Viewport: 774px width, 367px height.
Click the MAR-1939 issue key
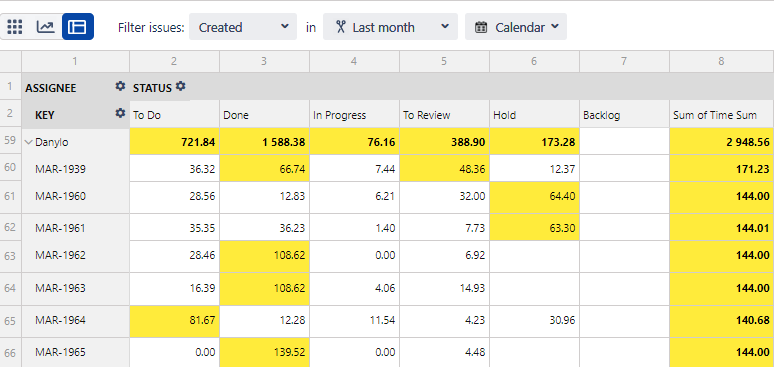pos(60,169)
